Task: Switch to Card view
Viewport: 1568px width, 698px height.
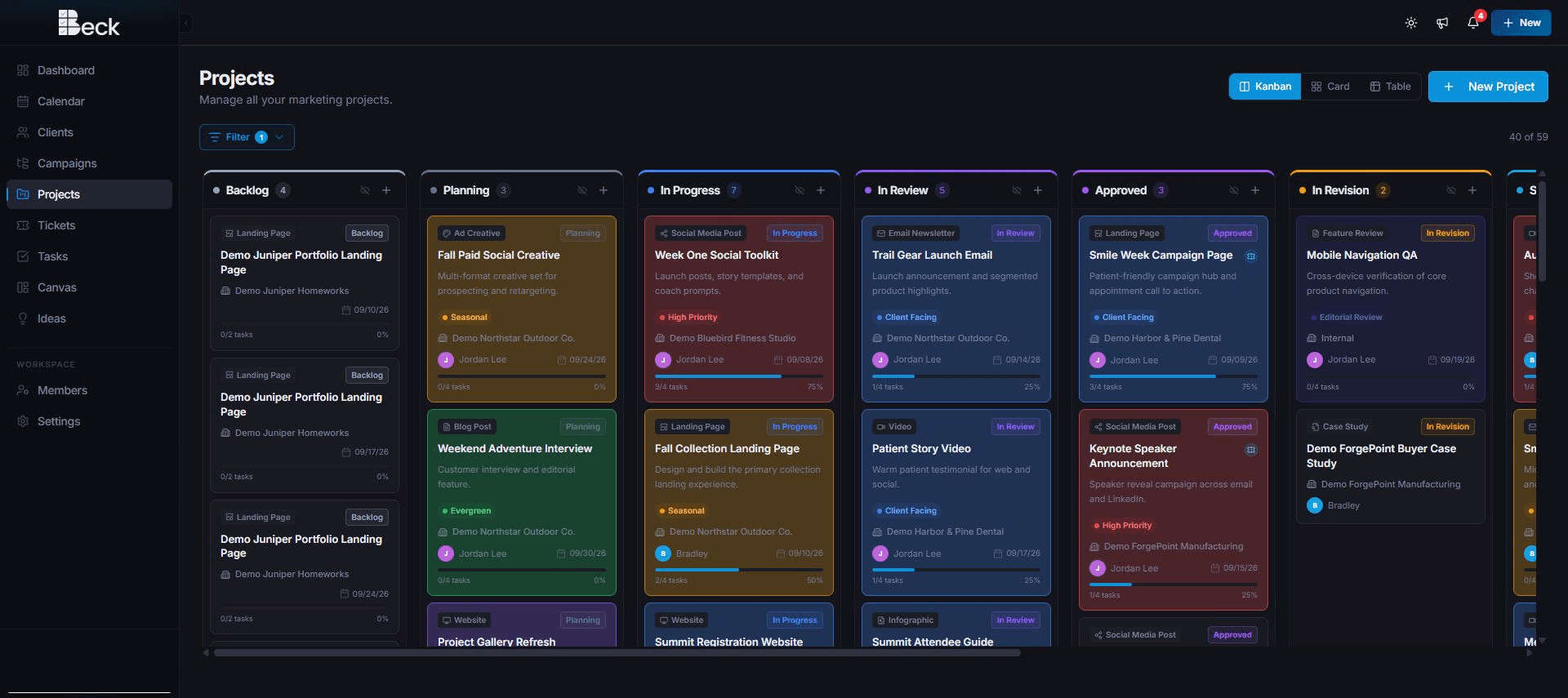Action: [x=1330, y=87]
